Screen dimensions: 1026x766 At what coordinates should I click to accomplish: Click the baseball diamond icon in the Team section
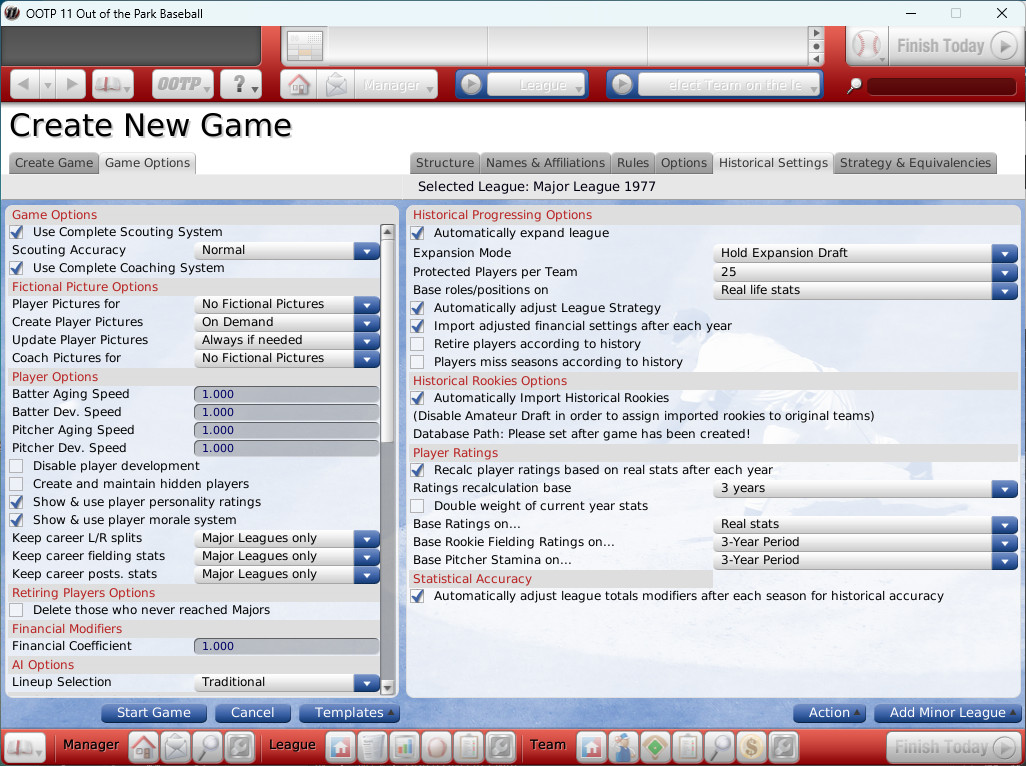pos(656,746)
